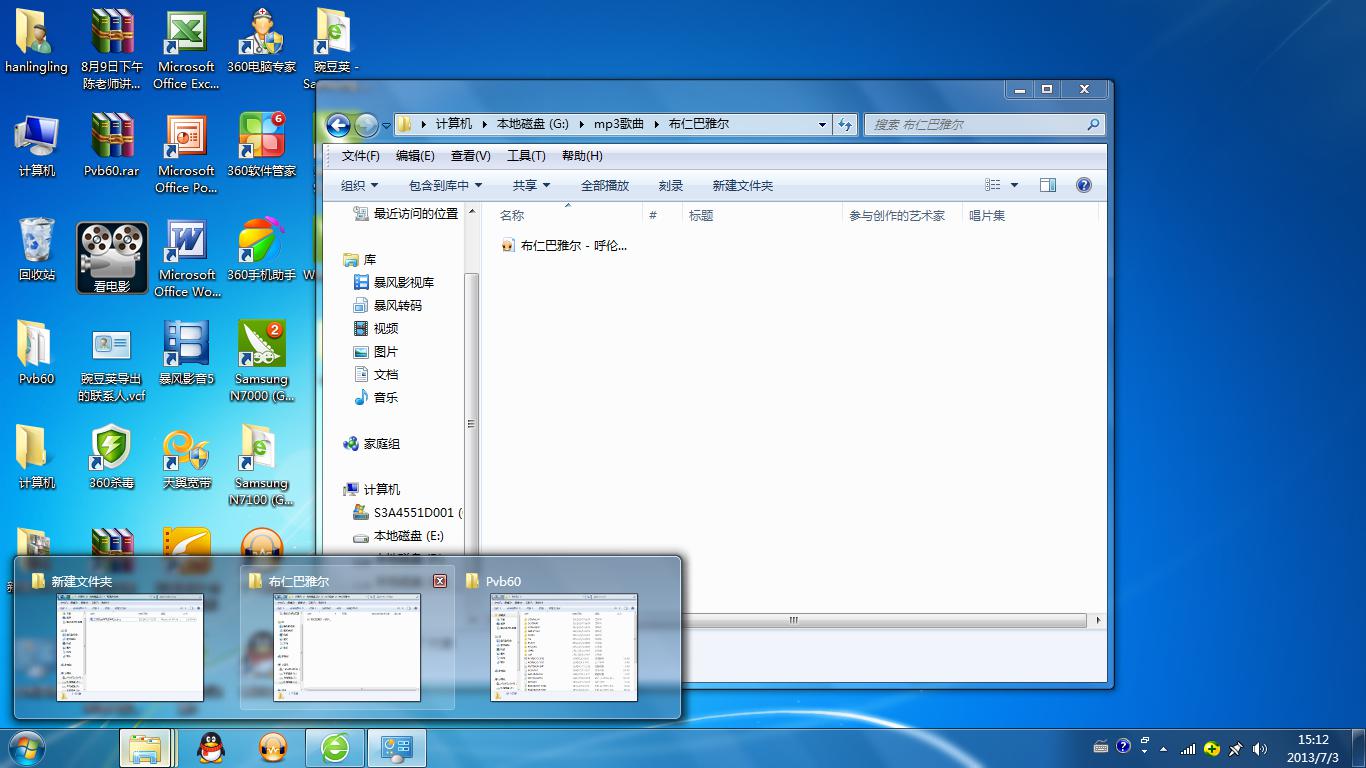Open the 包含到库中 dropdown
The width and height of the screenshot is (1366, 768).
[x=445, y=185]
